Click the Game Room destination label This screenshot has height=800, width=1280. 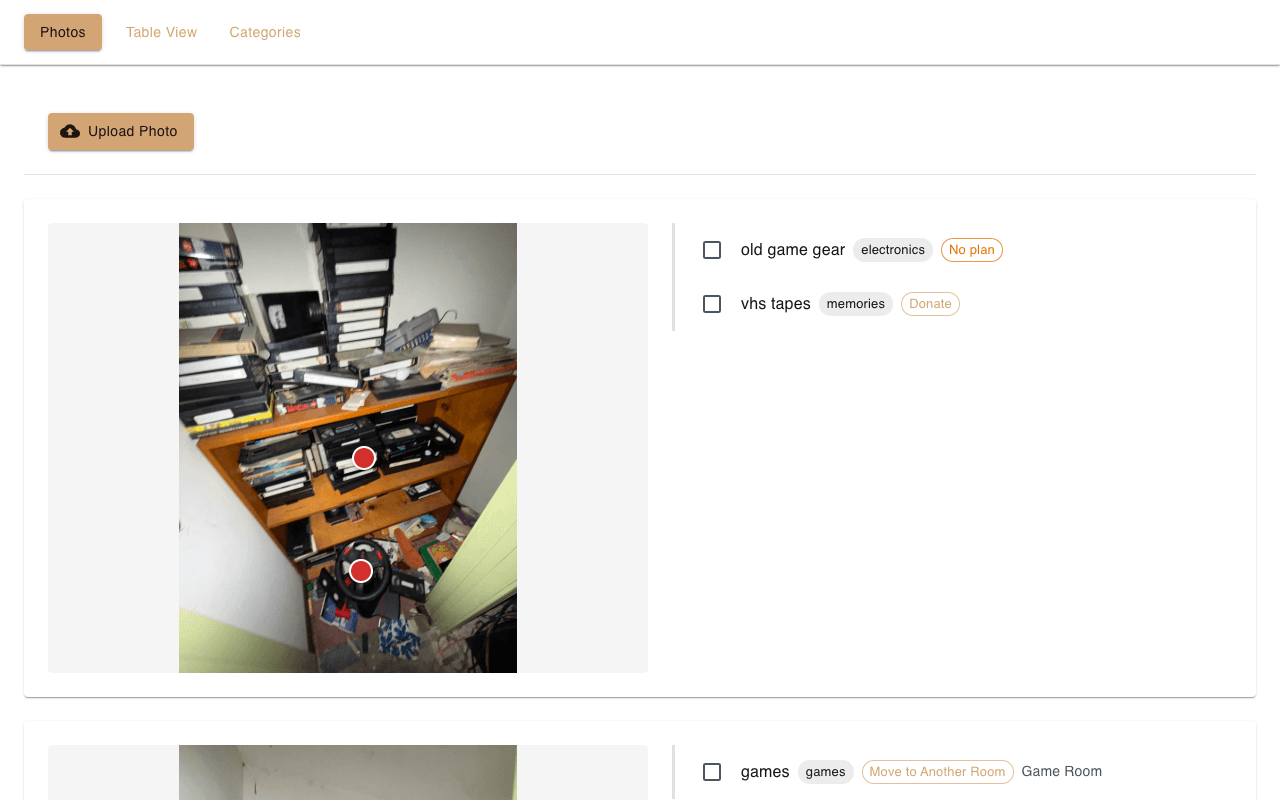pos(1062,772)
